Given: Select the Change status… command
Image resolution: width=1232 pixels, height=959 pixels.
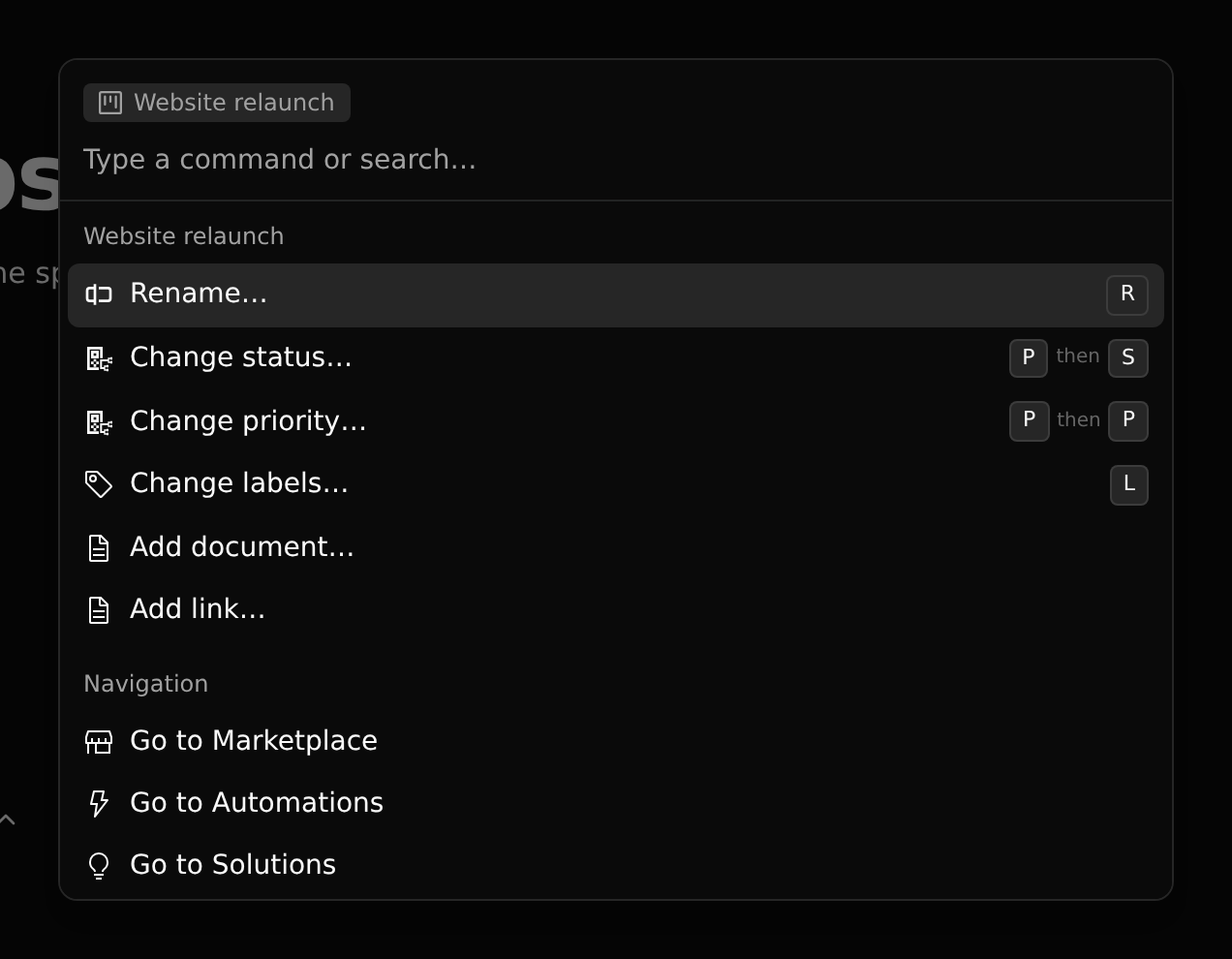Looking at the screenshot, I should (x=616, y=357).
